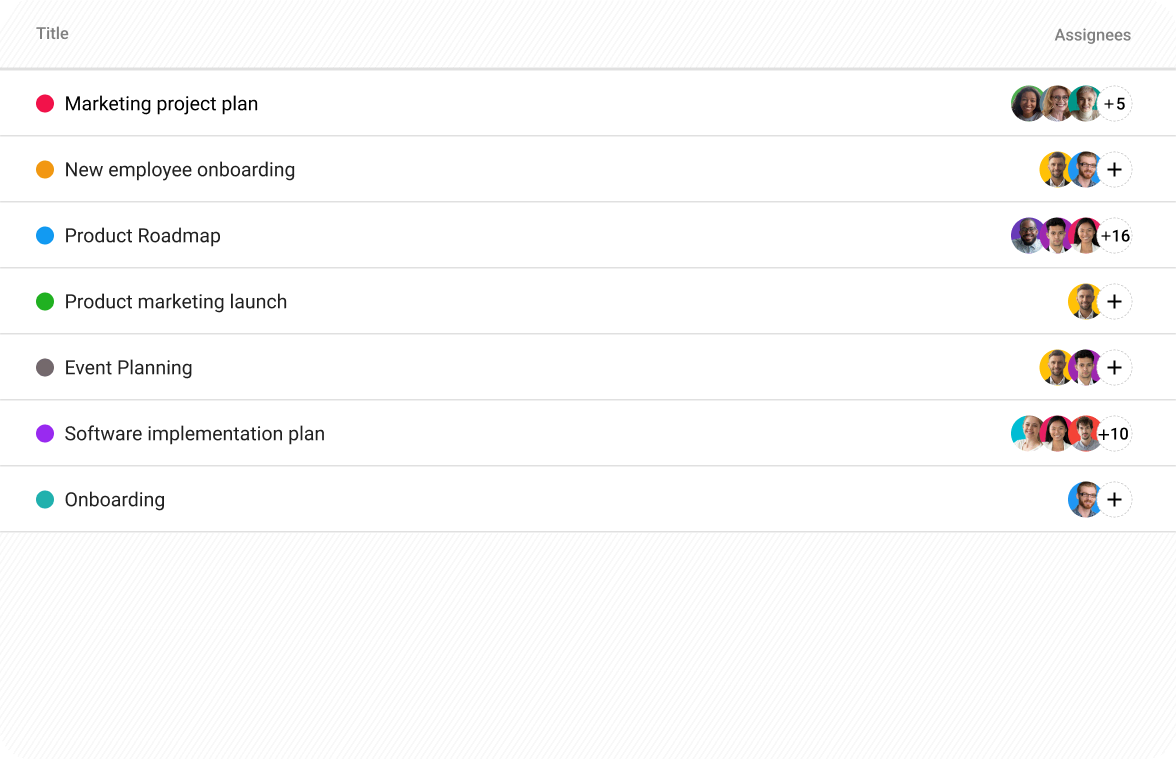Image resolution: width=1176 pixels, height=759 pixels.
Task: Click the avatar on the Onboarding row
Action: (1082, 499)
